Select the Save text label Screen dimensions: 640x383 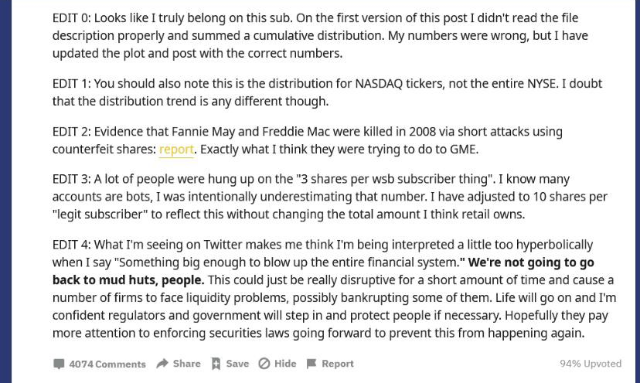click(237, 364)
